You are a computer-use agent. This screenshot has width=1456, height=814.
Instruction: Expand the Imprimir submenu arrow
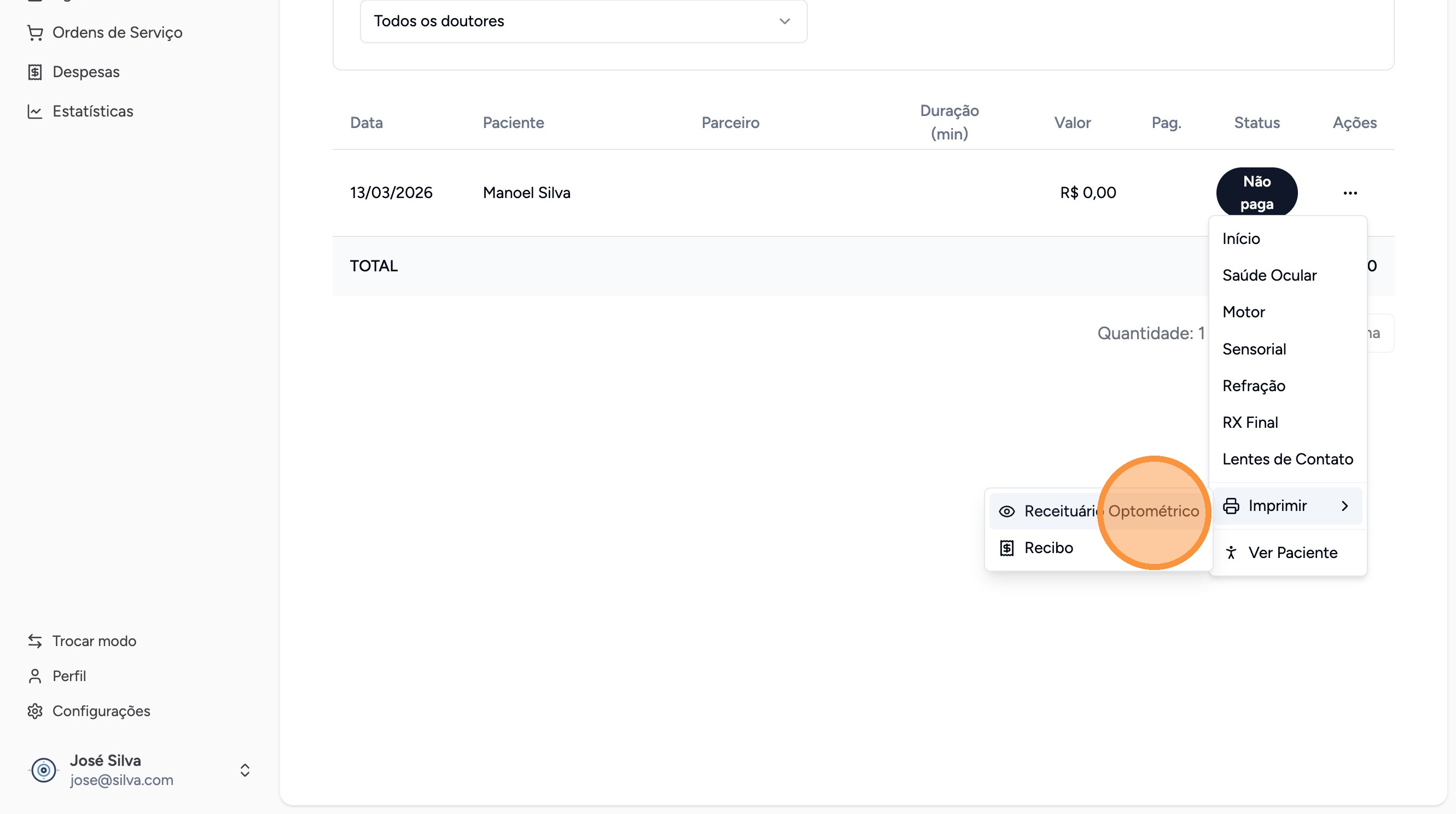pos(1344,506)
